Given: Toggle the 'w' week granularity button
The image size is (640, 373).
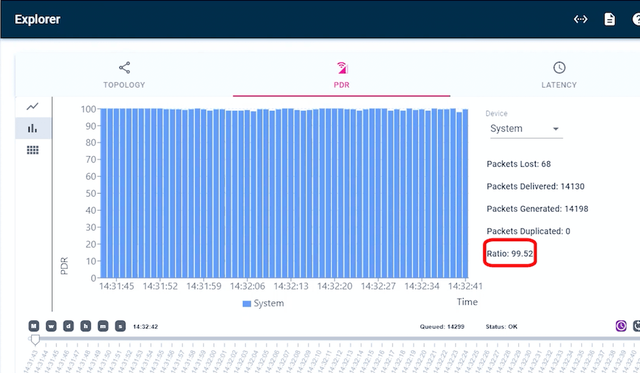Looking at the screenshot, I should click(51, 326).
